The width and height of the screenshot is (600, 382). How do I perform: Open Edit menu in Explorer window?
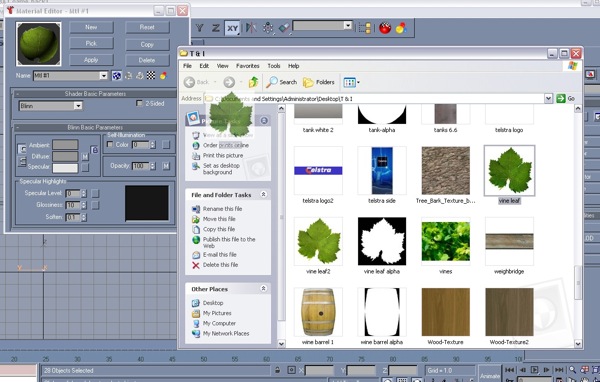pyautogui.click(x=204, y=66)
